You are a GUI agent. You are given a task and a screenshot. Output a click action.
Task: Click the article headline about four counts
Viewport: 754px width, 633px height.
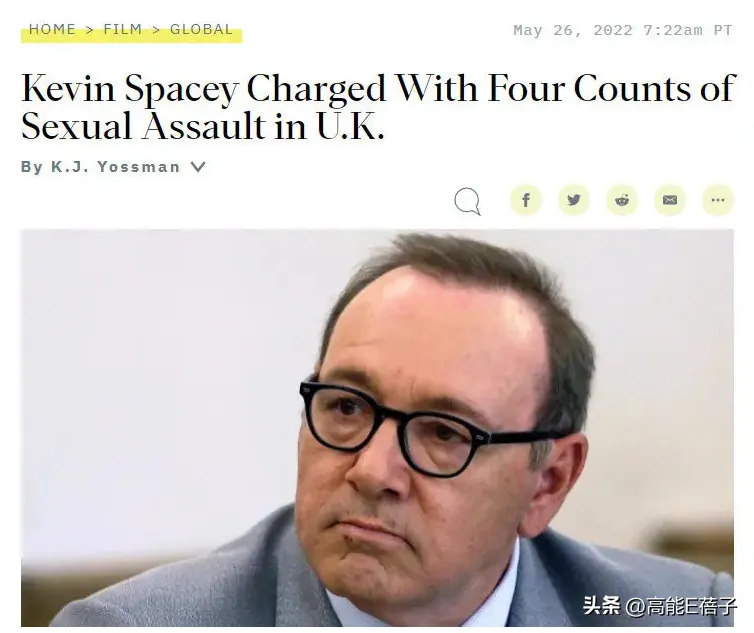(x=378, y=107)
